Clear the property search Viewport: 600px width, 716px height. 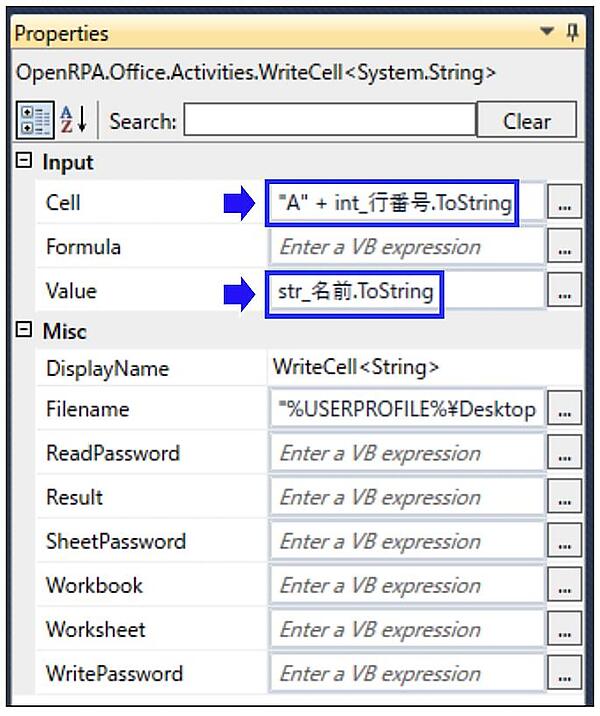(x=527, y=122)
